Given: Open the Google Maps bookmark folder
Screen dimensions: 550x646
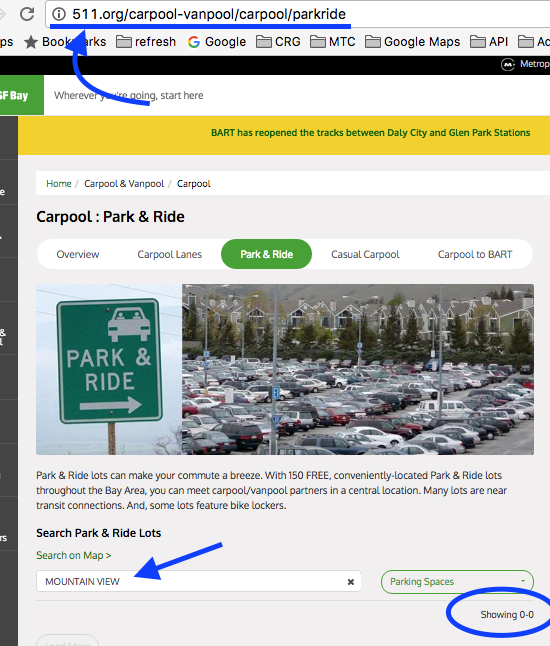Looking at the screenshot, I should pos(412,42).
